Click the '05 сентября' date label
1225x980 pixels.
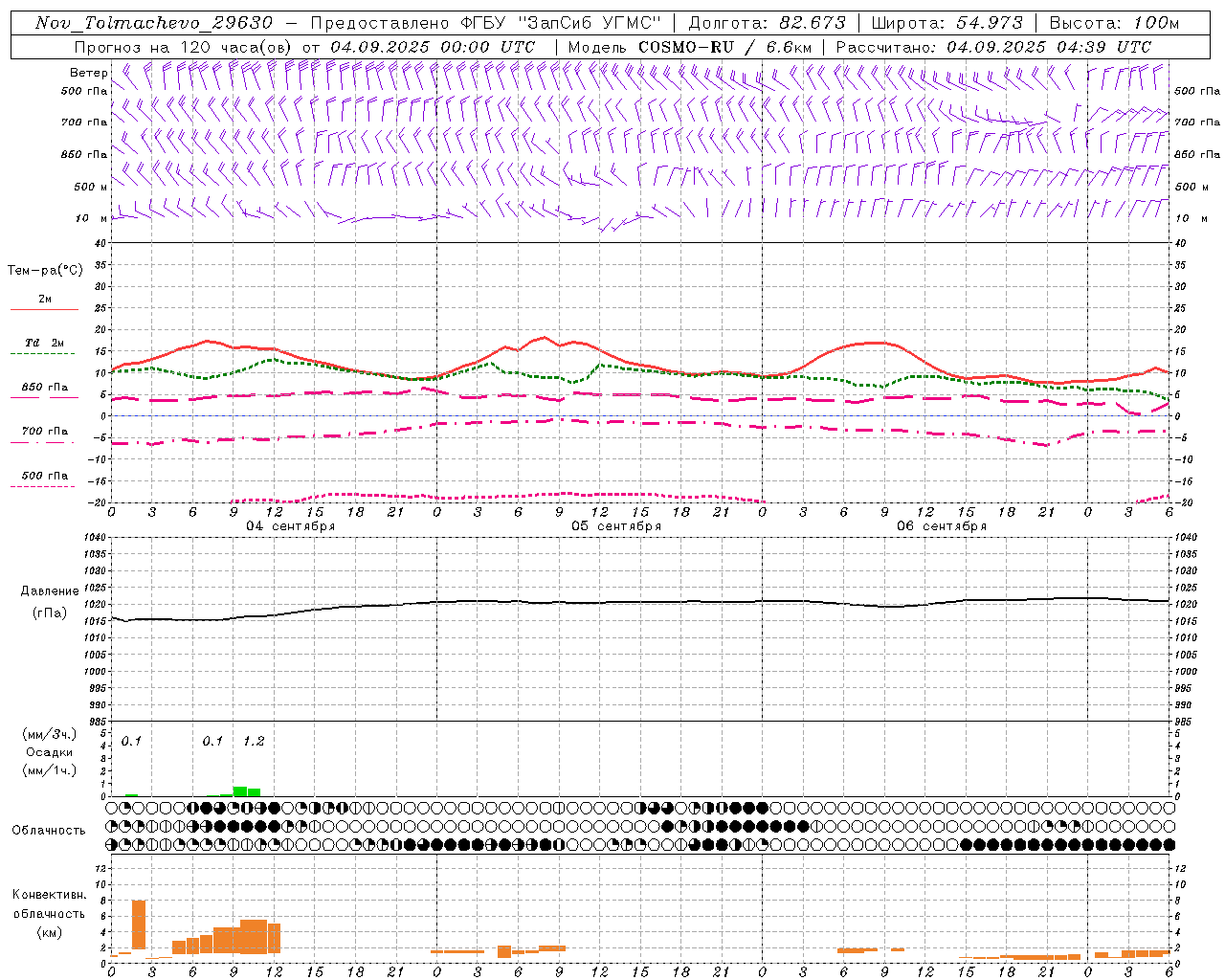point(616,526)
